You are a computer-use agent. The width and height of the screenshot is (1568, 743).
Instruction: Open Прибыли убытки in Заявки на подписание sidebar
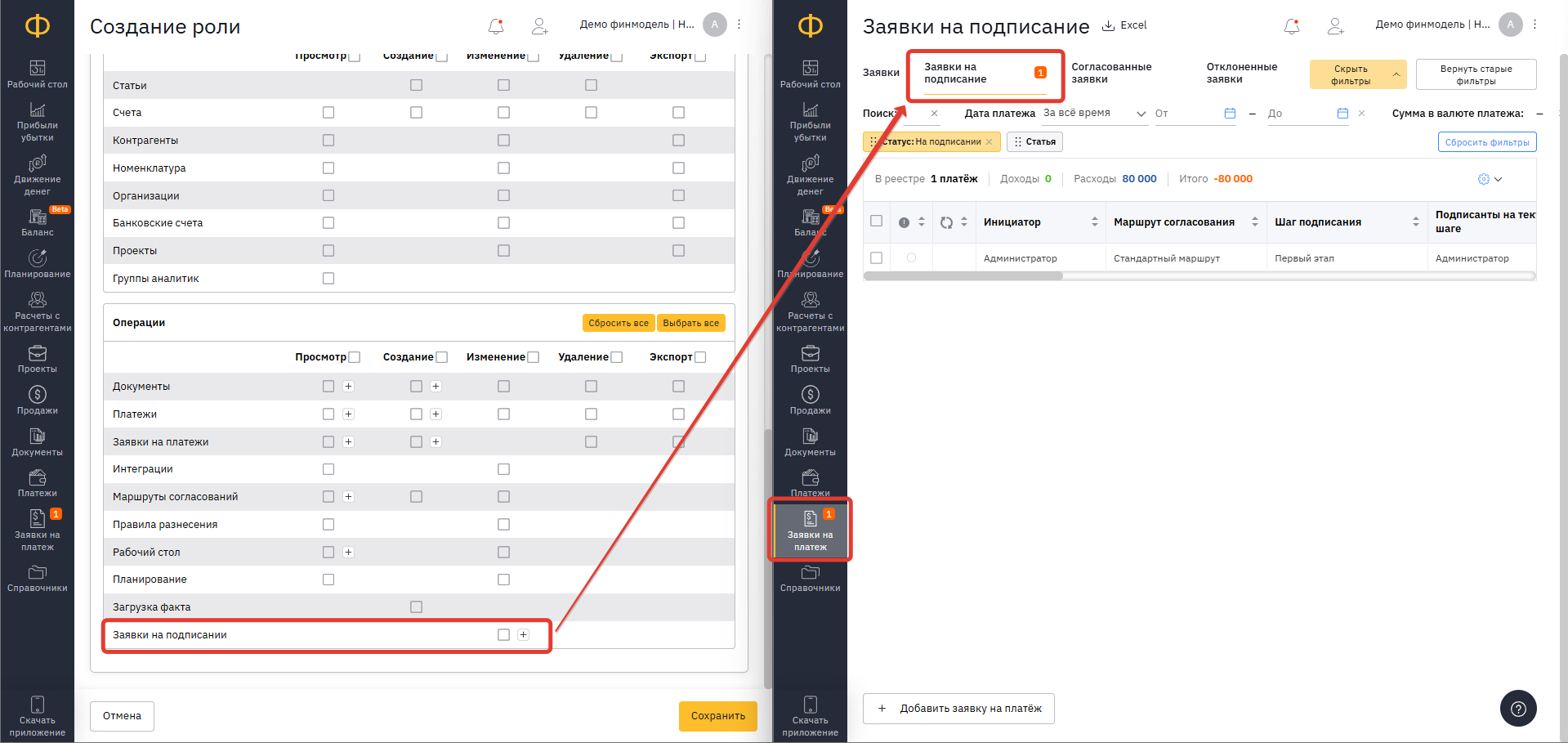tap(811, 122)
